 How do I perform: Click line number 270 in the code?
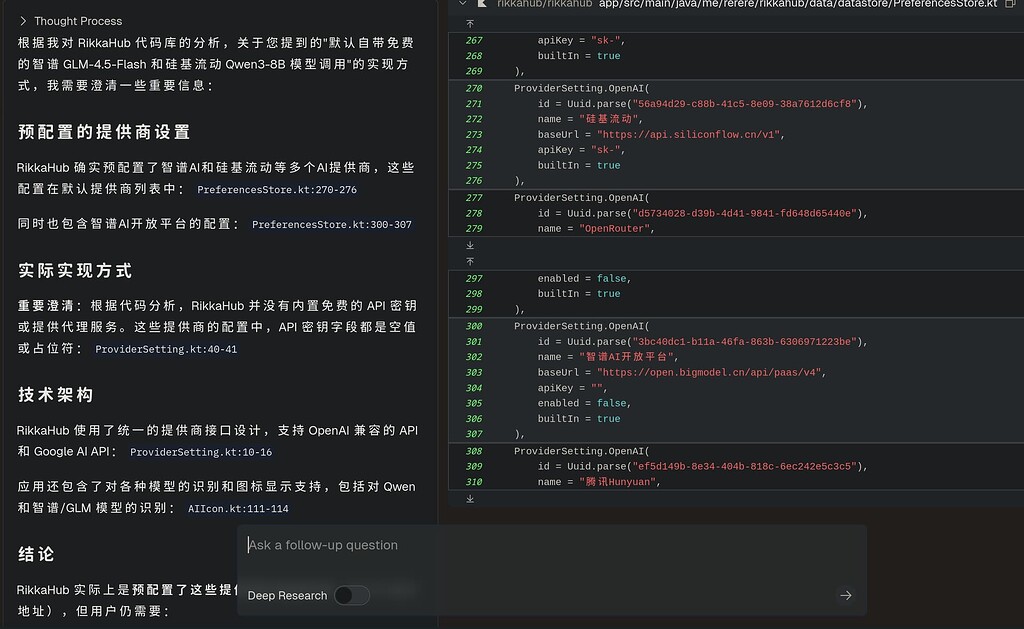click(474, 88)
